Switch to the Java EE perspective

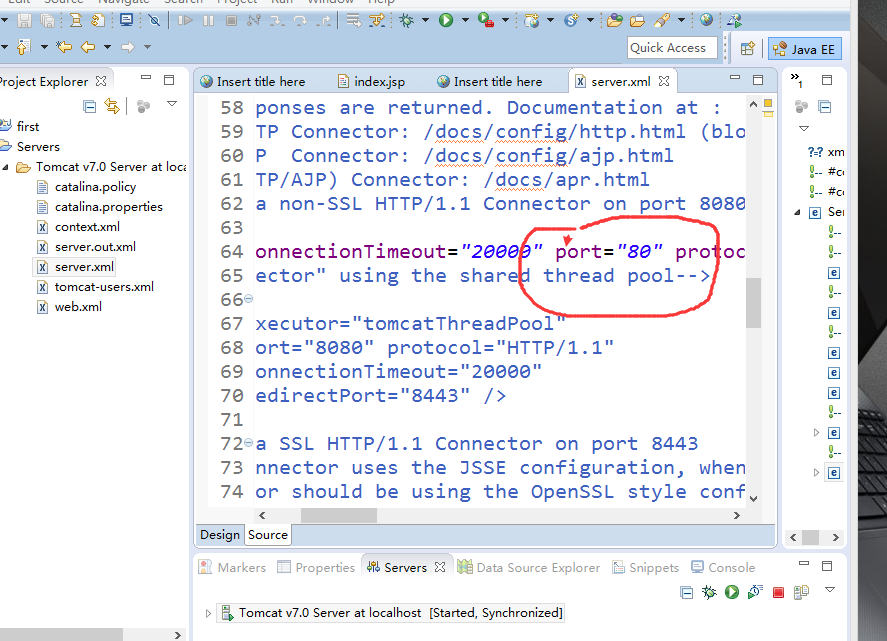805,49
